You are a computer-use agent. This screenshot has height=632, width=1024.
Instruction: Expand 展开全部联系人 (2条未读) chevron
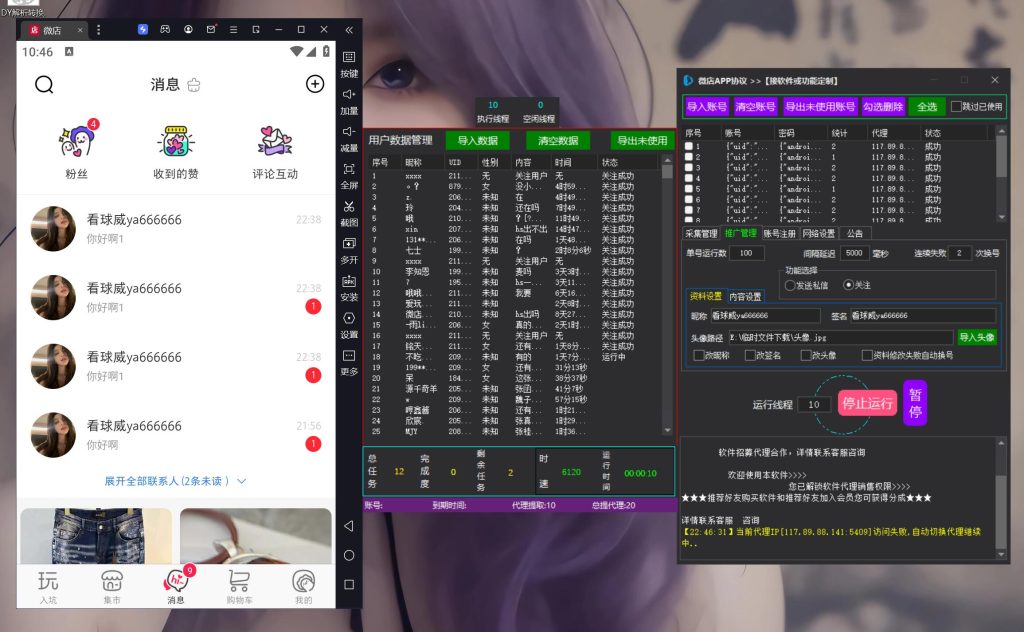242,481
